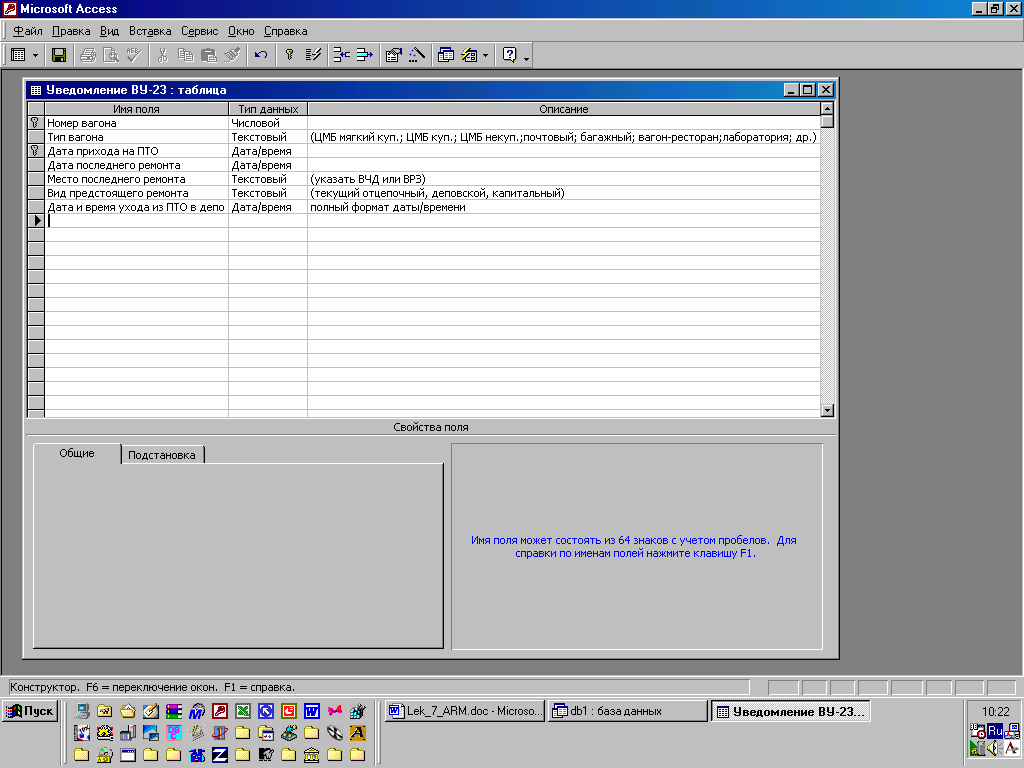Image resolution: width=1024 pixels, height=768 pixels.
Task: Switch to the Общие tab
Action: [x=77, y=453]
